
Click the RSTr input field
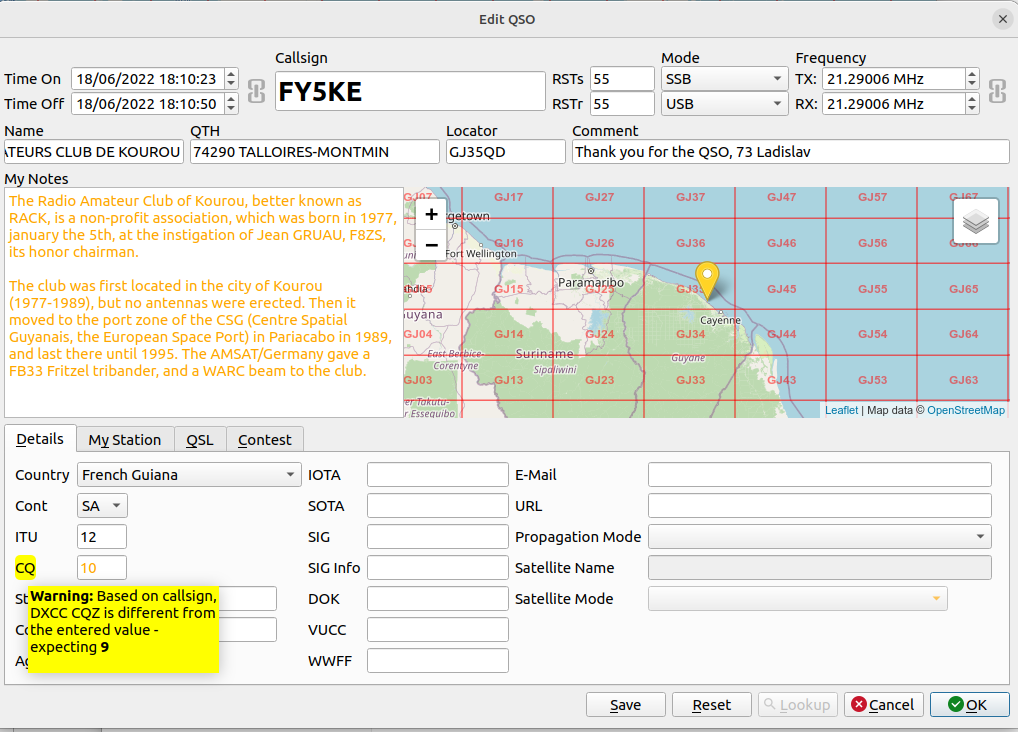click(622, 103)
